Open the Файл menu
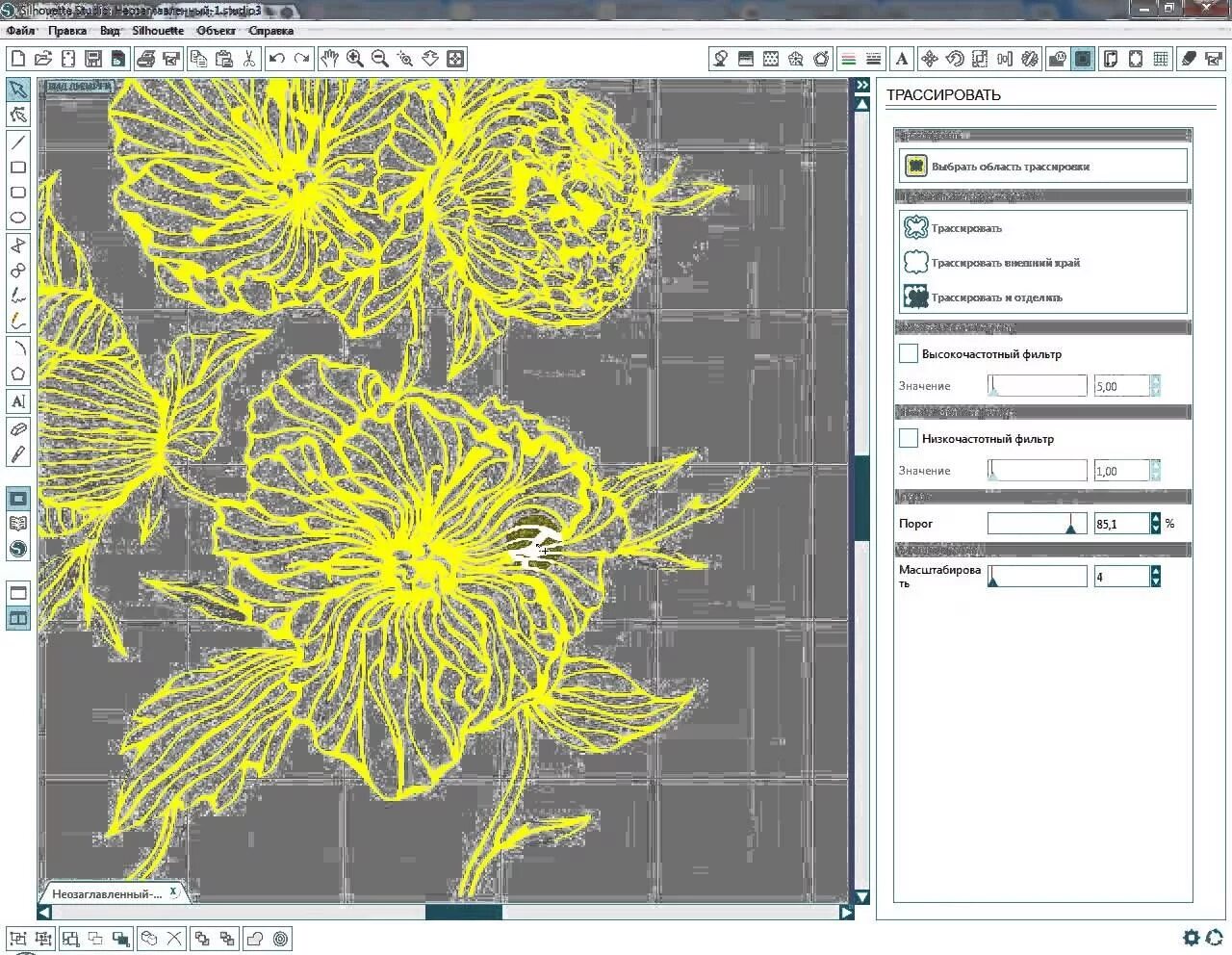The image size is (1232, 955). 20,31
